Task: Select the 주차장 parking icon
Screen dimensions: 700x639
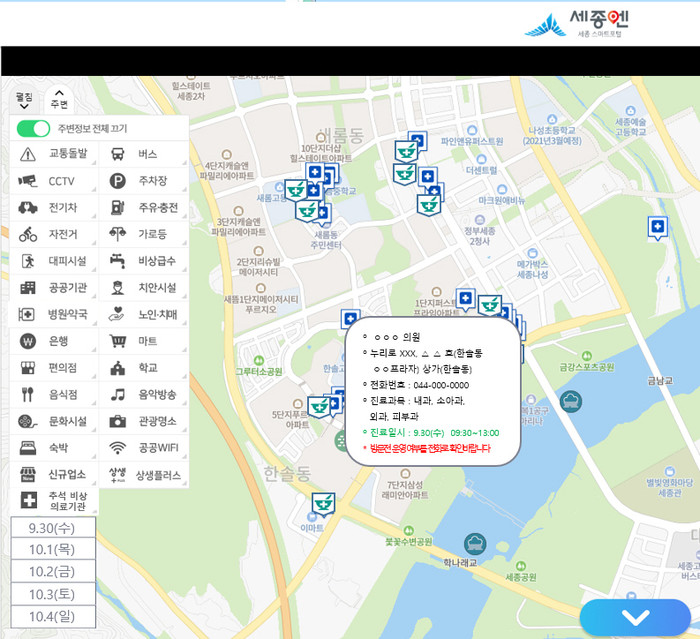Action: click(118, 181)
